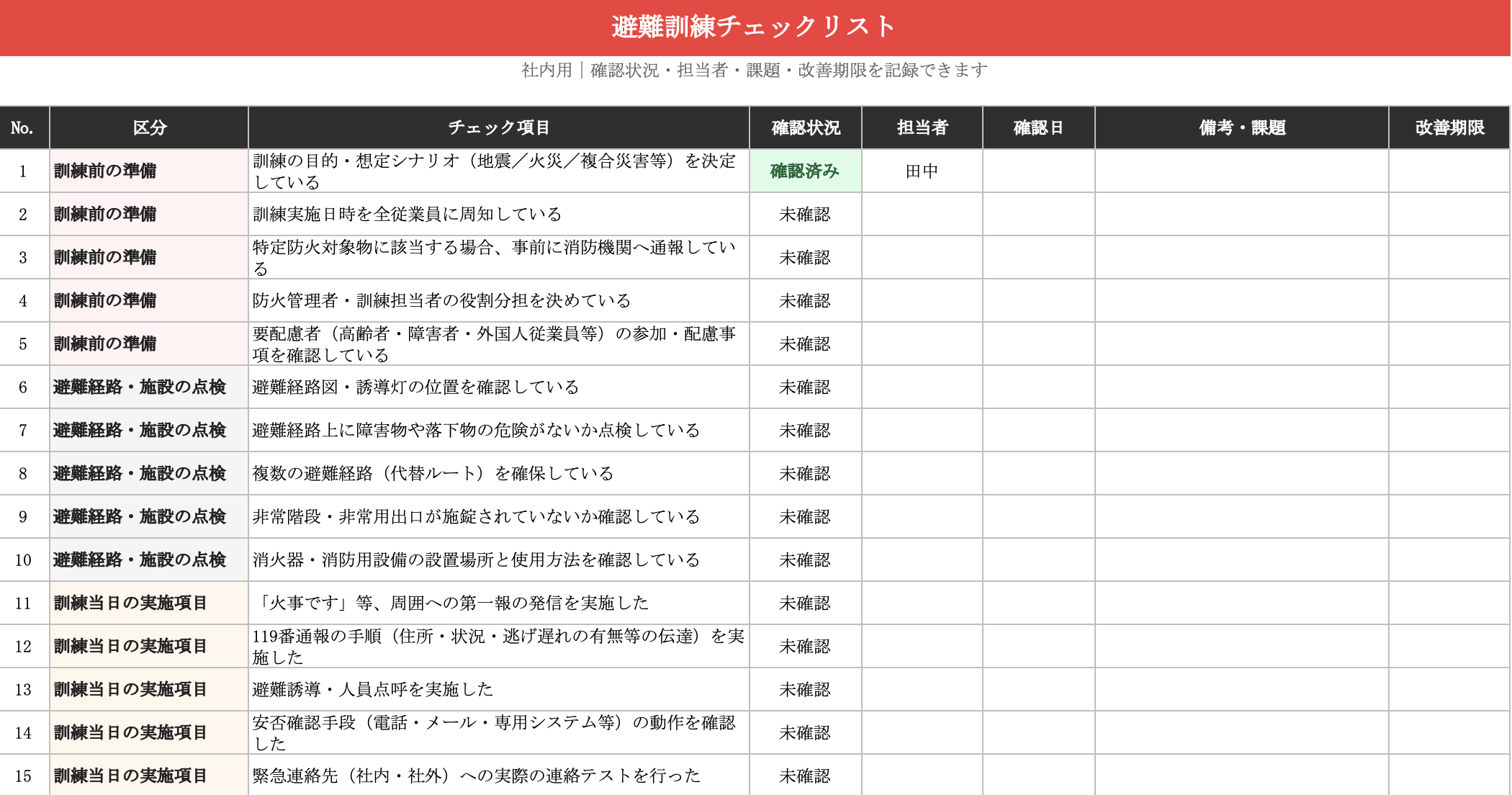The height and width of the screenshot is (795, 1512).
Task: Select the チェック項目 column header
Action: 498,127
